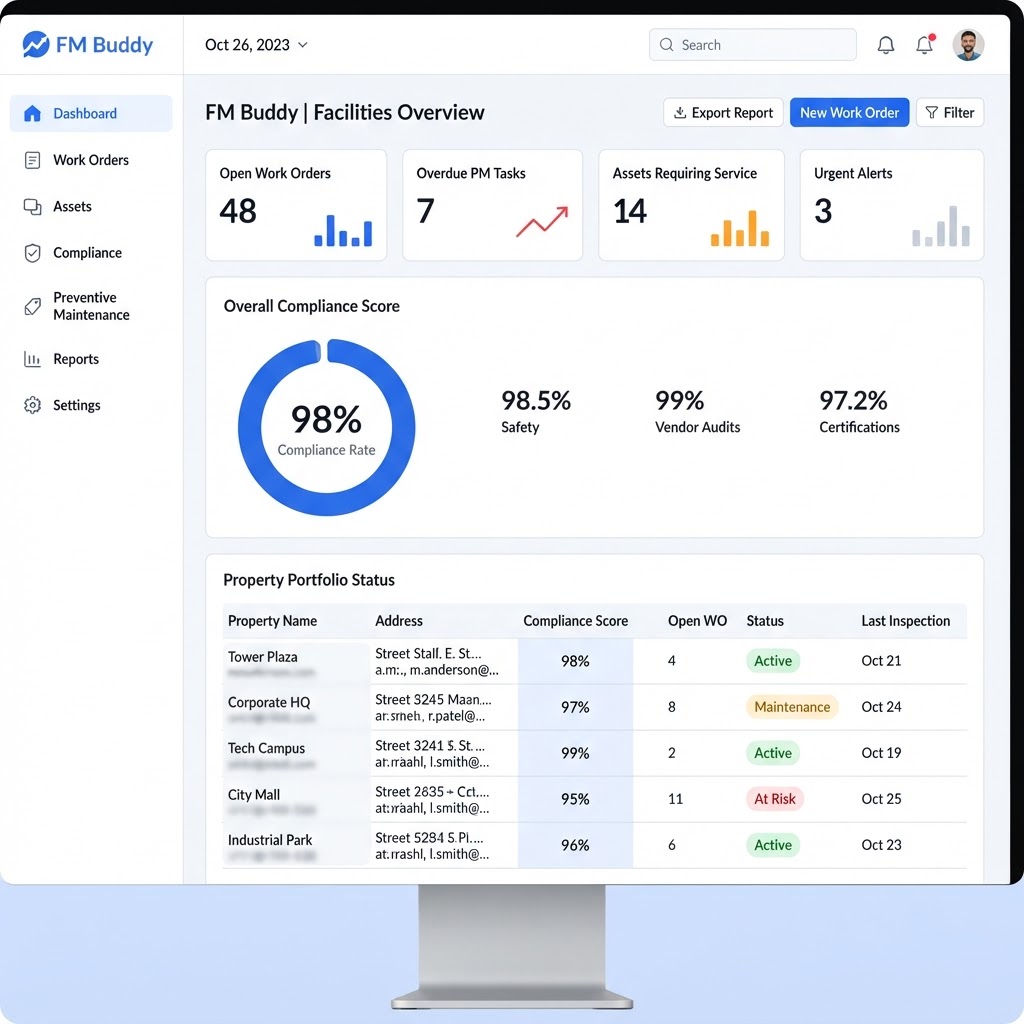Go to Work Orders section
Screen dimensions: 1024x1024
click(x=91, y=160)
